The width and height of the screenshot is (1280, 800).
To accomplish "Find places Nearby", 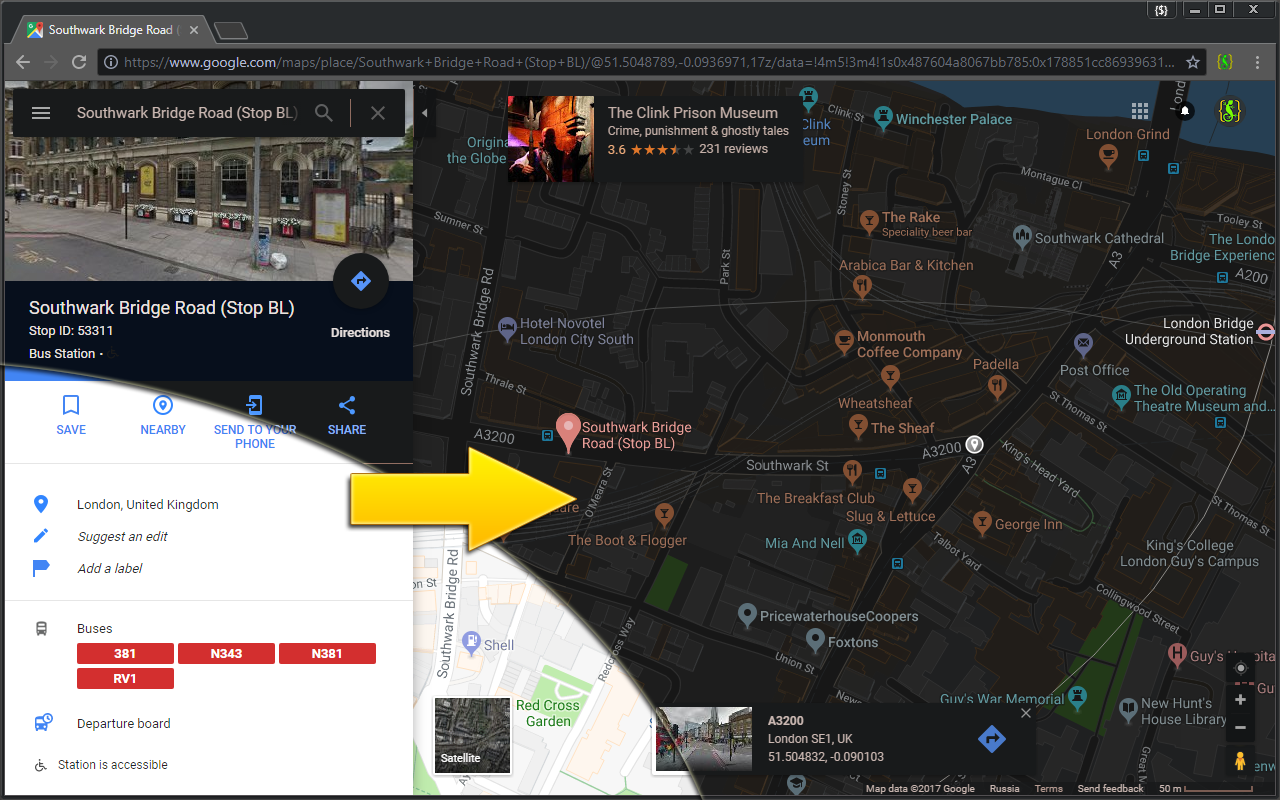I will [163, 415].
